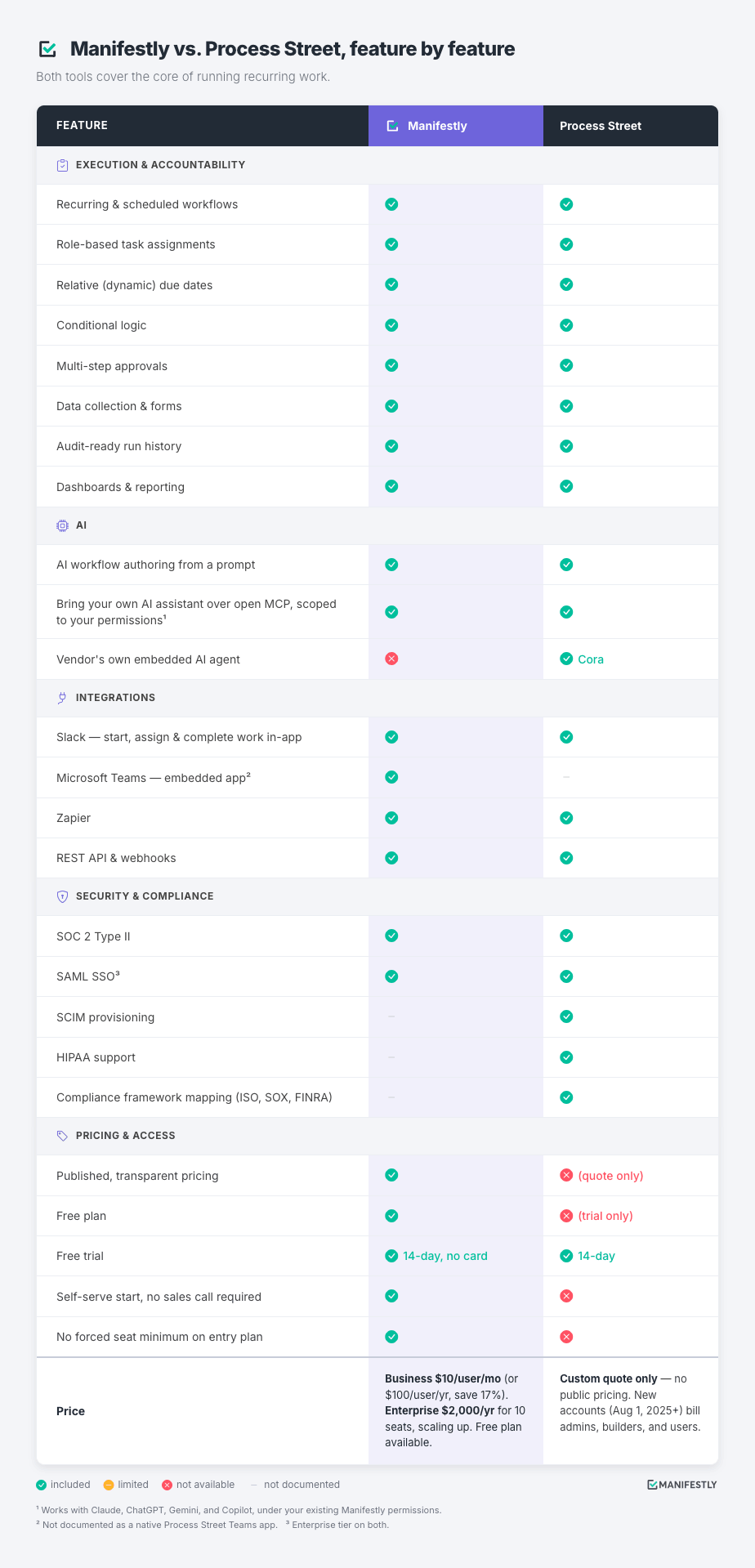
Task: Click footnote about Claude, ChatGPT, Gemini, and Copilot
Action: 239,1510
